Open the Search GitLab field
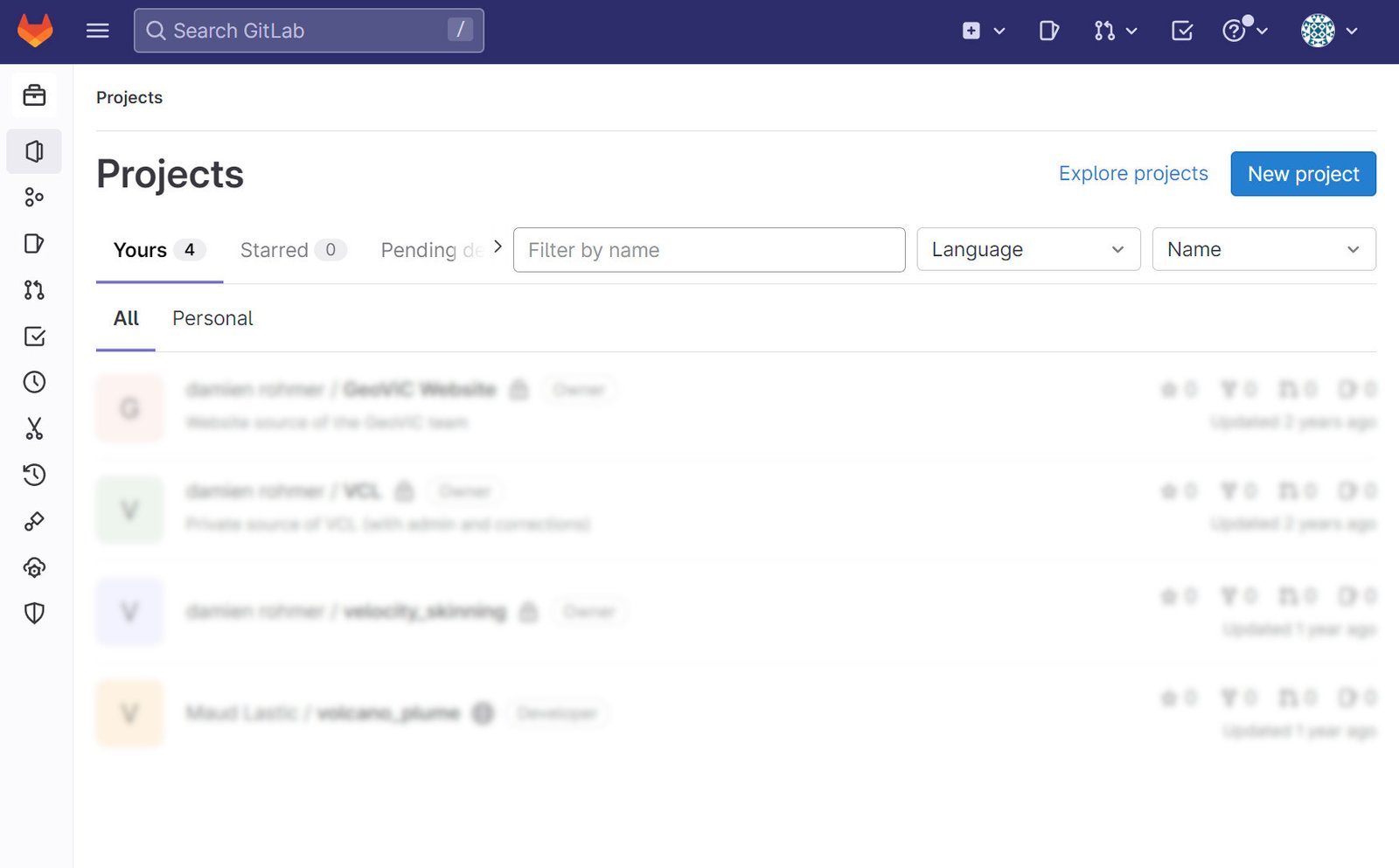 (x=308, y=31)
